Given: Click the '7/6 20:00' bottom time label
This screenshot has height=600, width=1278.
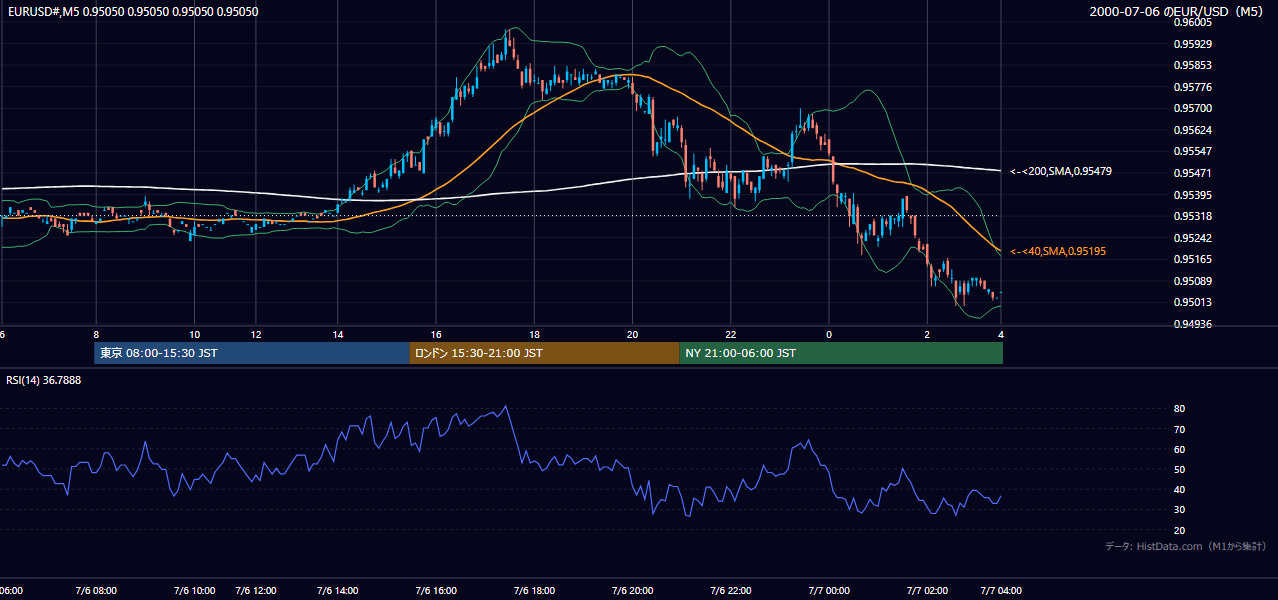Looking at the screenshot, I should (x=632, y=591).
